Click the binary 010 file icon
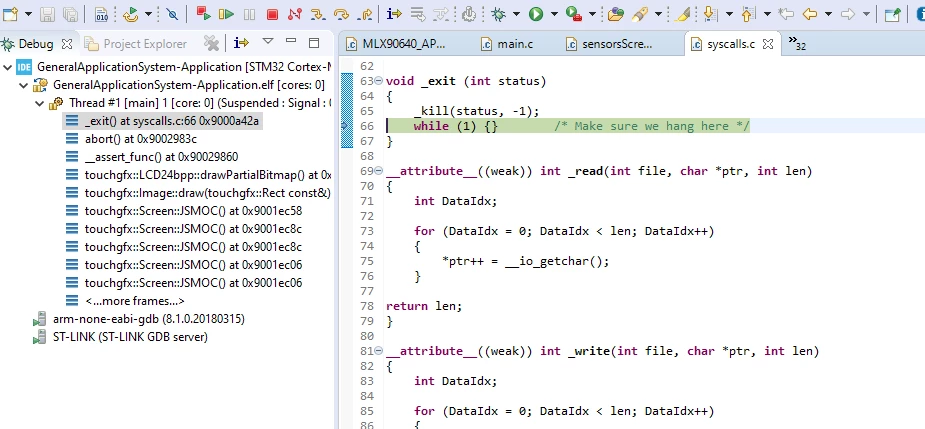The image size is (925, 429). pos(101,14)
